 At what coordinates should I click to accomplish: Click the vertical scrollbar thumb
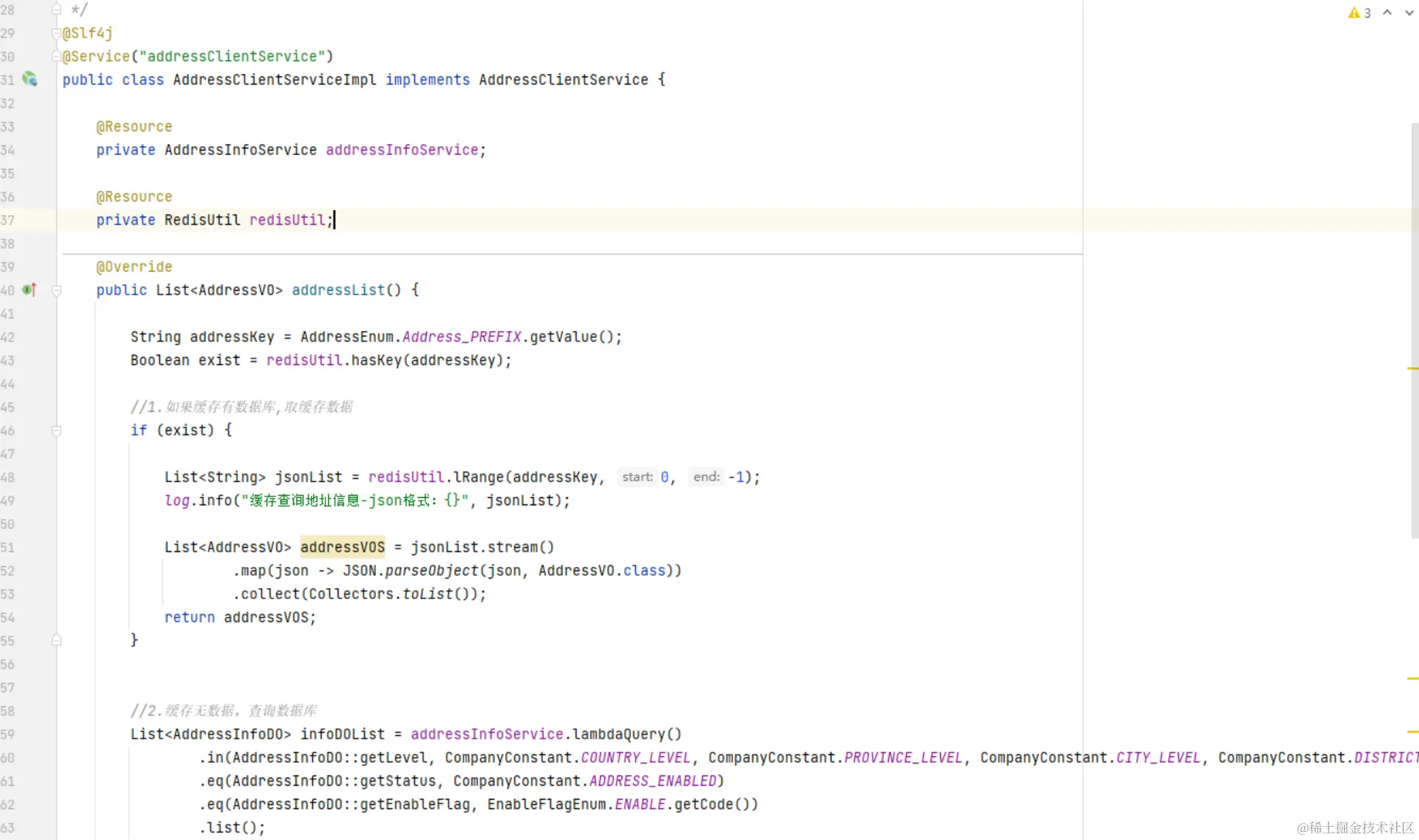pyautogui.click(x=1415, y=330)
